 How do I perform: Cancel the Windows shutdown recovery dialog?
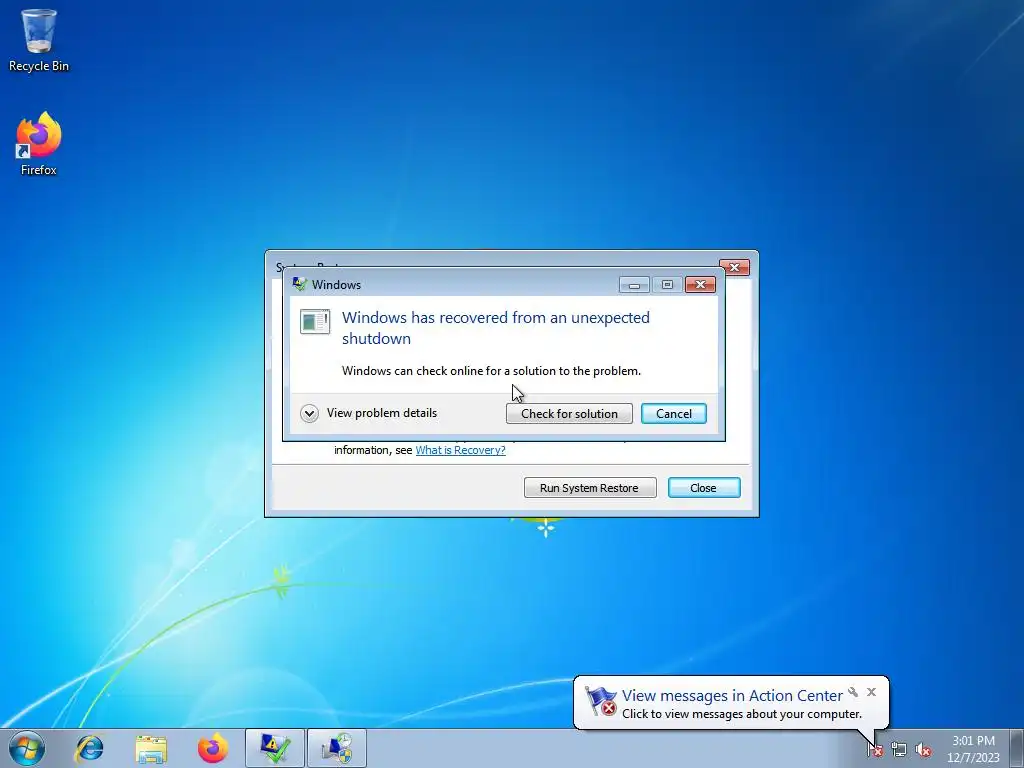coord(673,413)
